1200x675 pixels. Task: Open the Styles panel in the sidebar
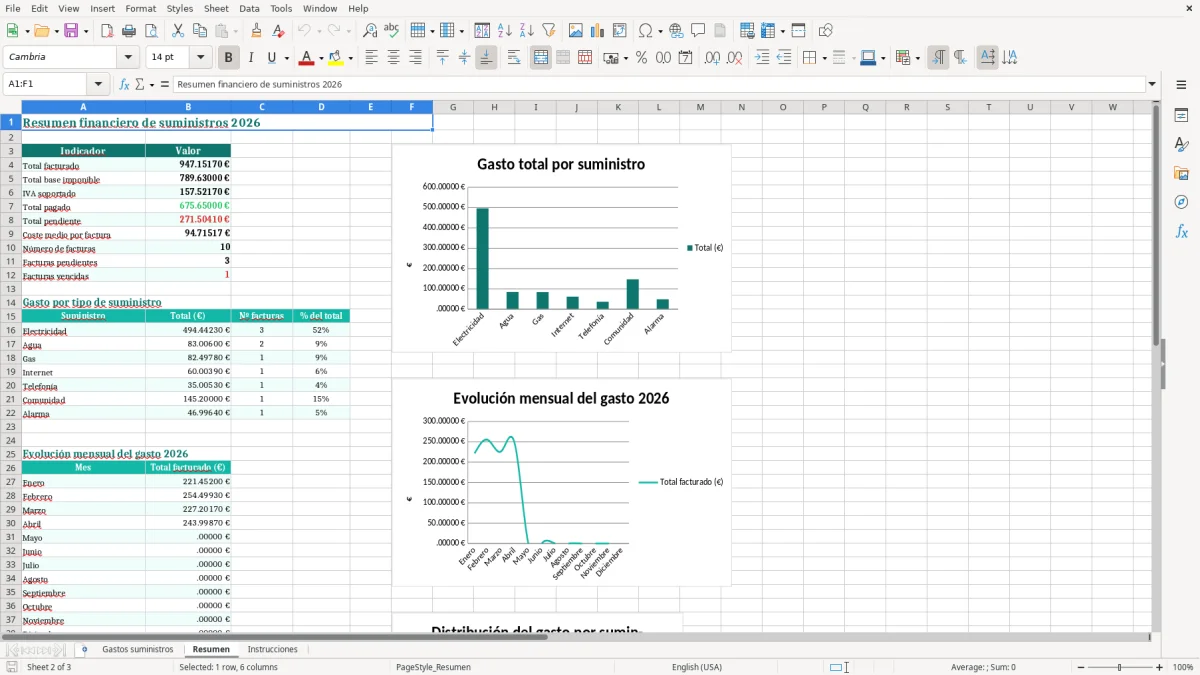(x=1181, y=145)
